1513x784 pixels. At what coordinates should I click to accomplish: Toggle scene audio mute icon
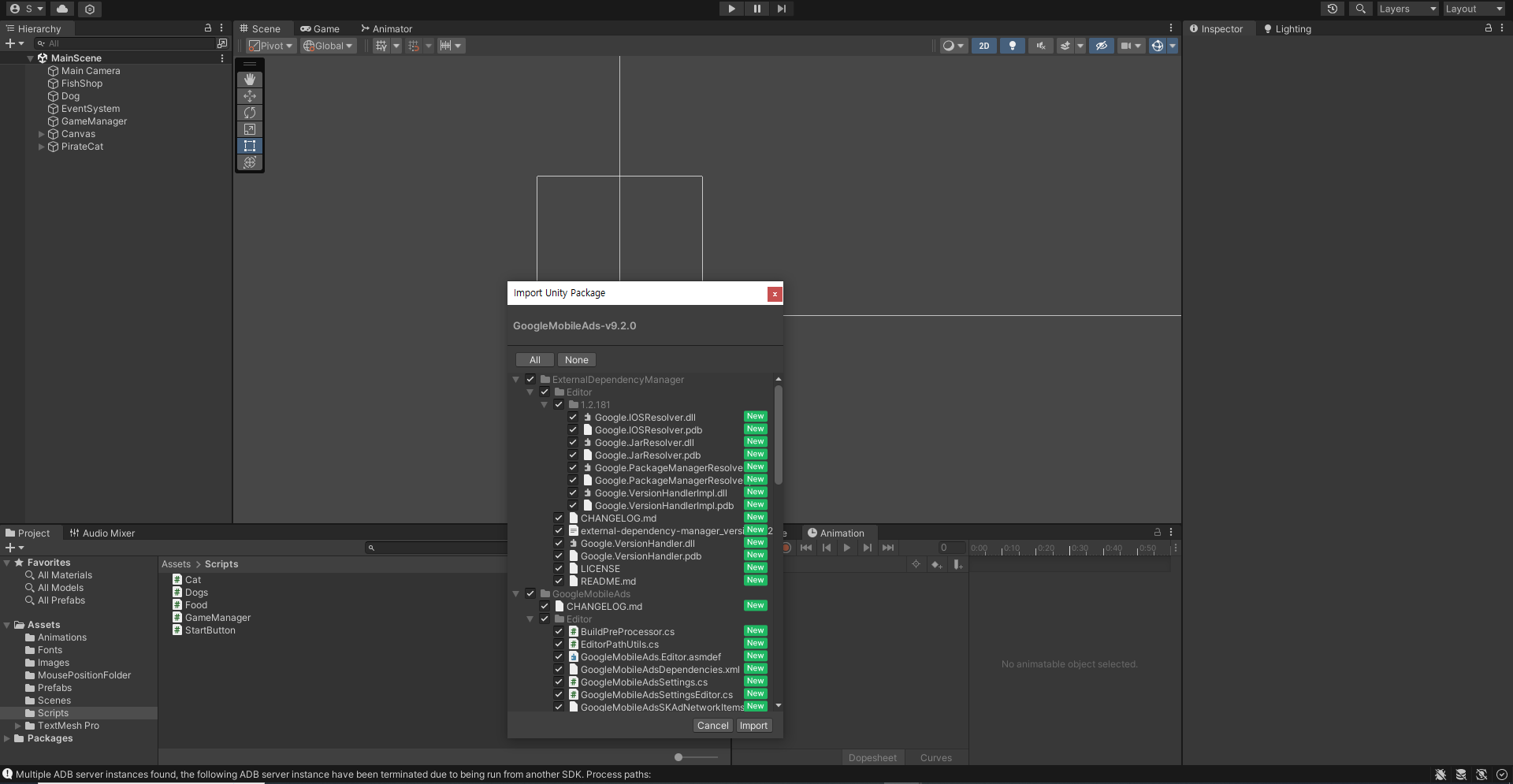1041,46
